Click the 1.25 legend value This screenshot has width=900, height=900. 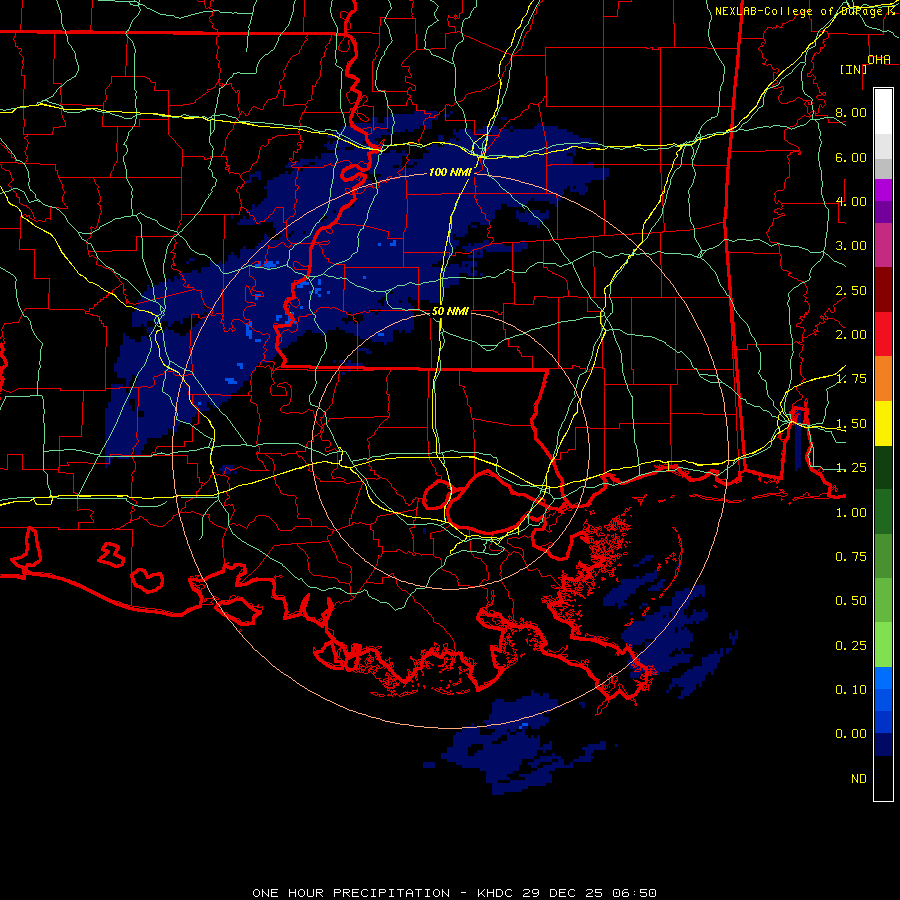coord(851,468)
